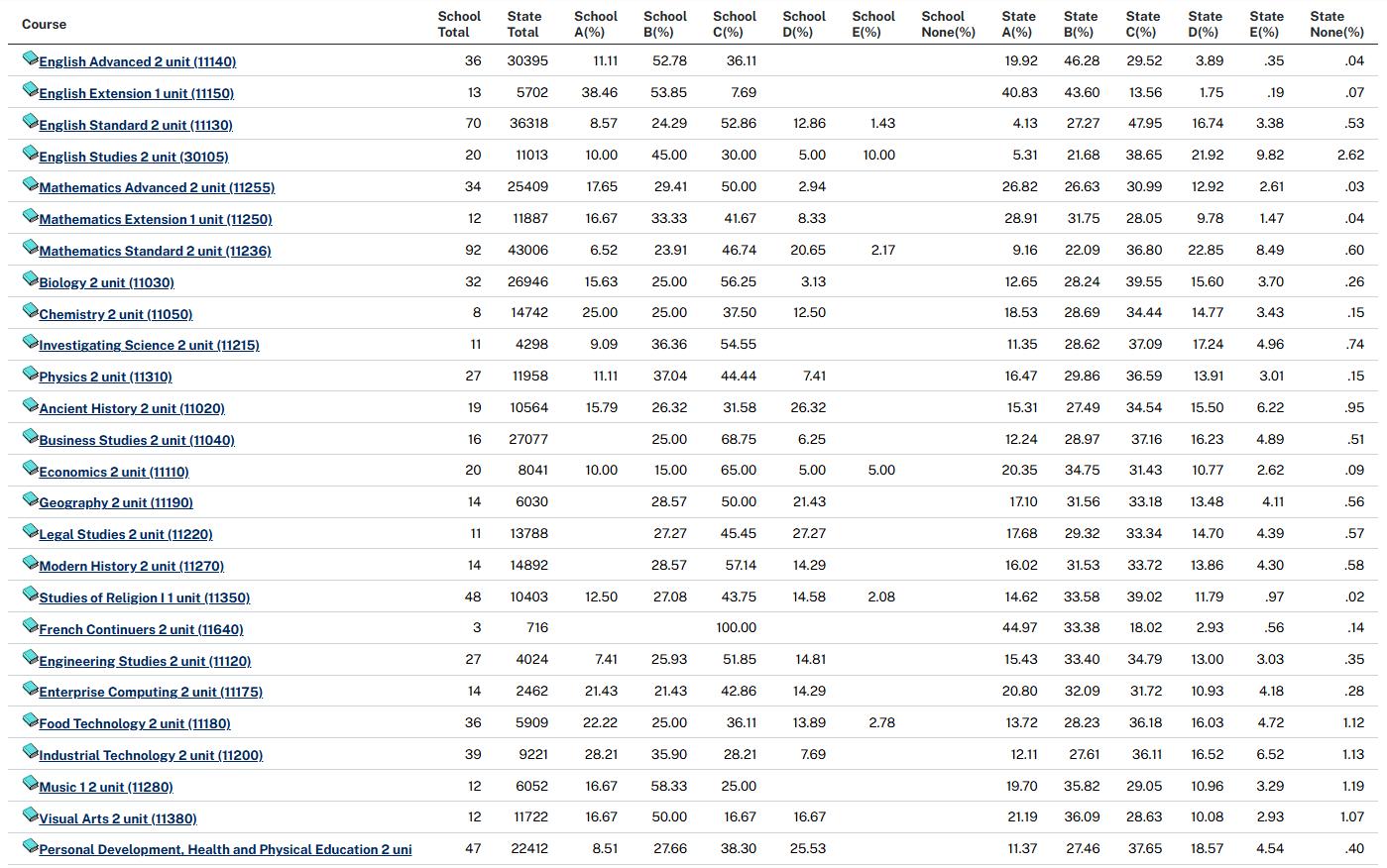Click the book icon beside Investigating Science

pyautogui.click(x=30, y=343)
